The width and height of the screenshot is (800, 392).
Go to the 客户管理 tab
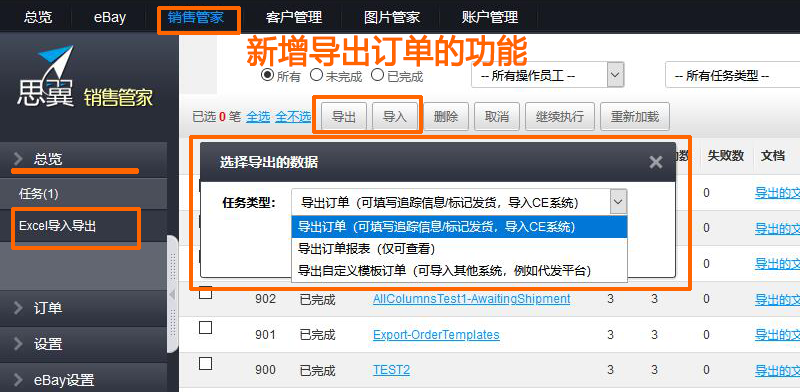point(294,17)
